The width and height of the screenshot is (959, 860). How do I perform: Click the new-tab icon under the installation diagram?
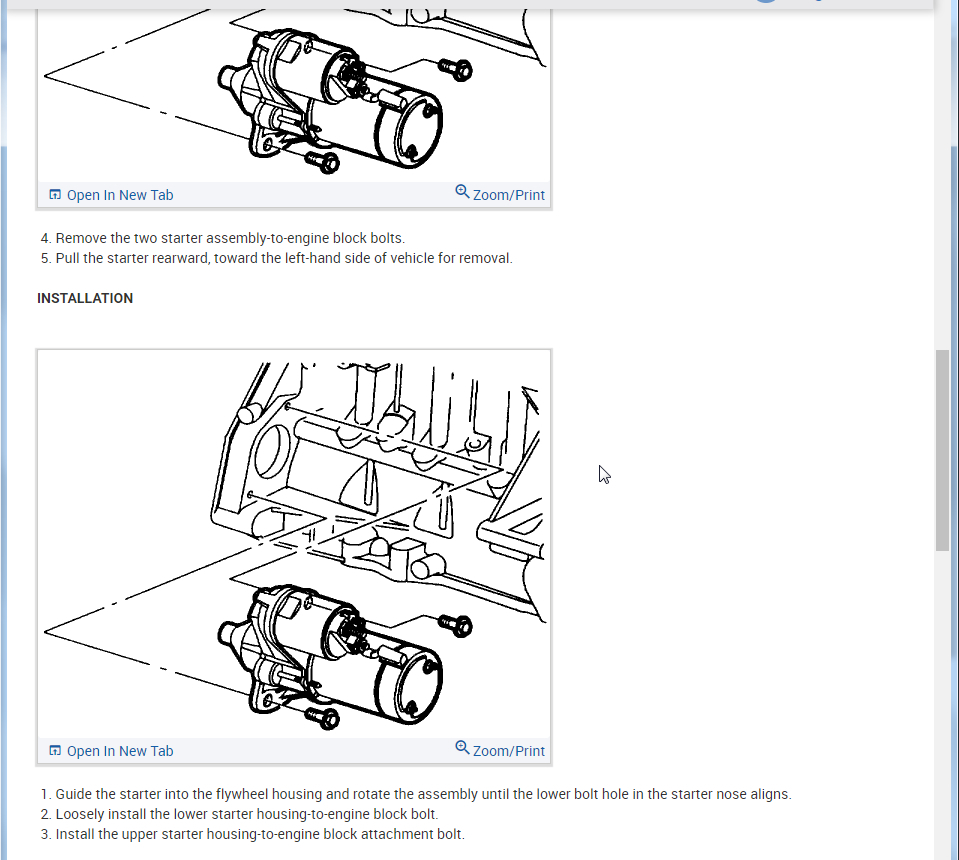[55, 751]
